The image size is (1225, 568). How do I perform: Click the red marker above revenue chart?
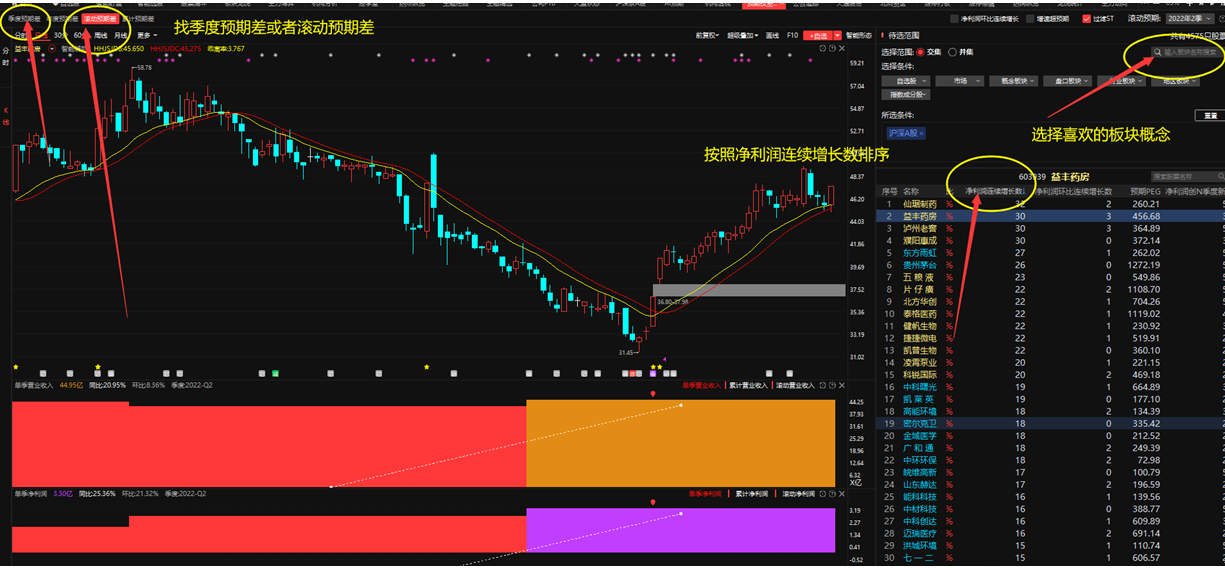pos(653,394)
